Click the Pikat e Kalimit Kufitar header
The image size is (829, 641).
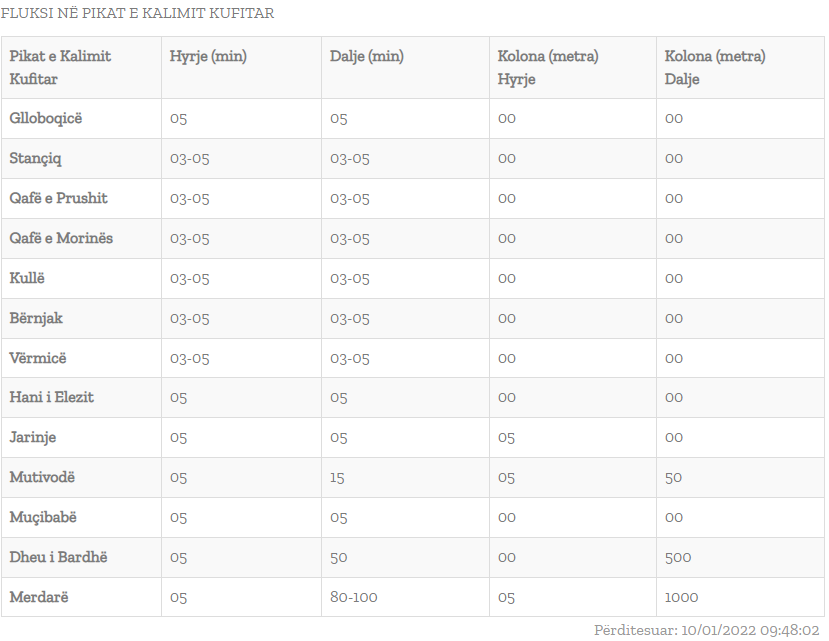tap(60, 67)
